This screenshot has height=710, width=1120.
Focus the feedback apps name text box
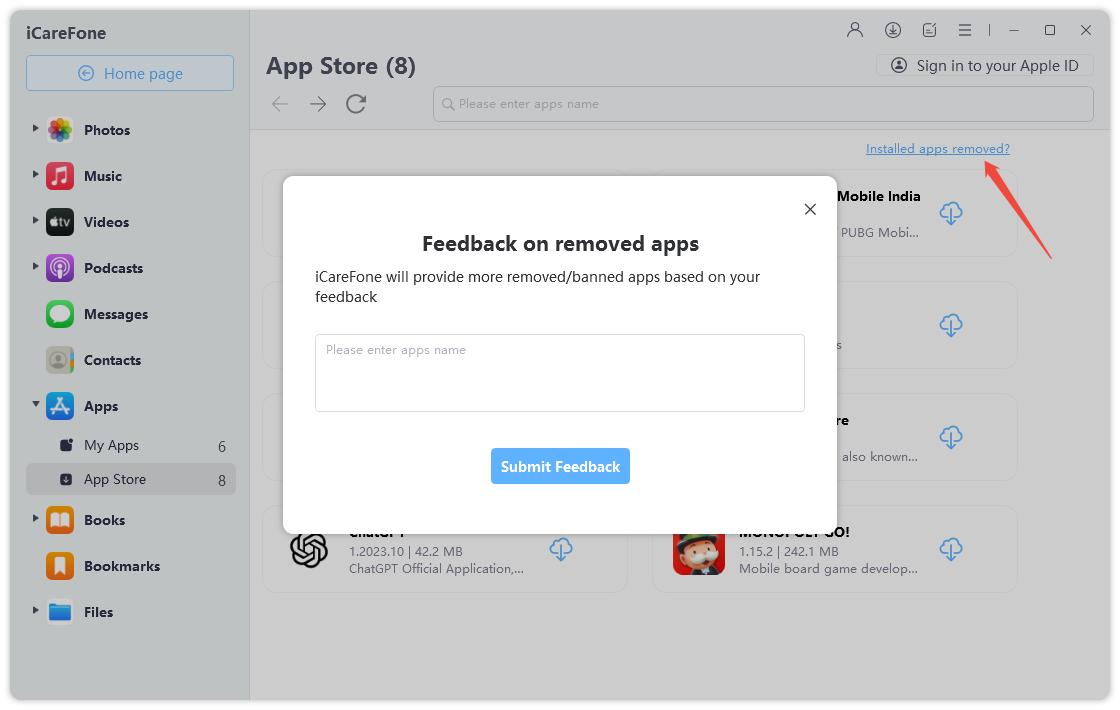tap(560, 373)
